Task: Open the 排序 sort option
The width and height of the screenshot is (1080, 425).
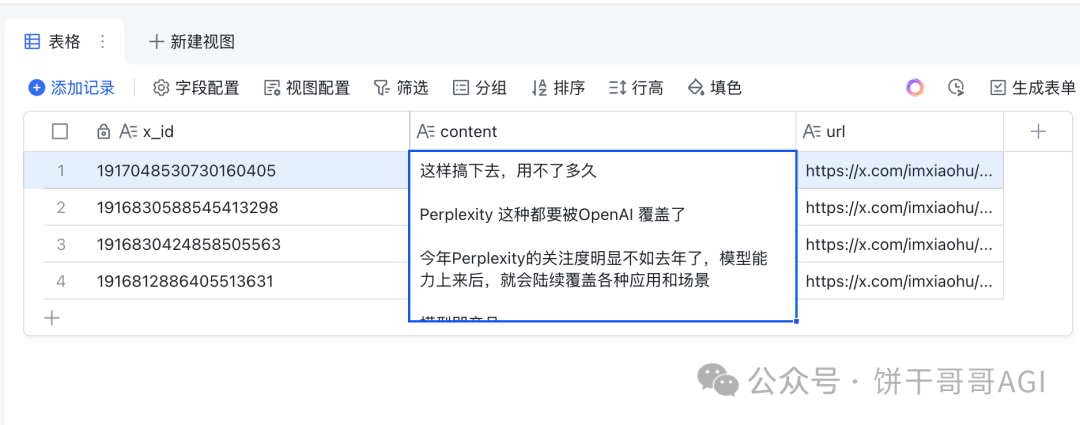Action: coord(559,87)
